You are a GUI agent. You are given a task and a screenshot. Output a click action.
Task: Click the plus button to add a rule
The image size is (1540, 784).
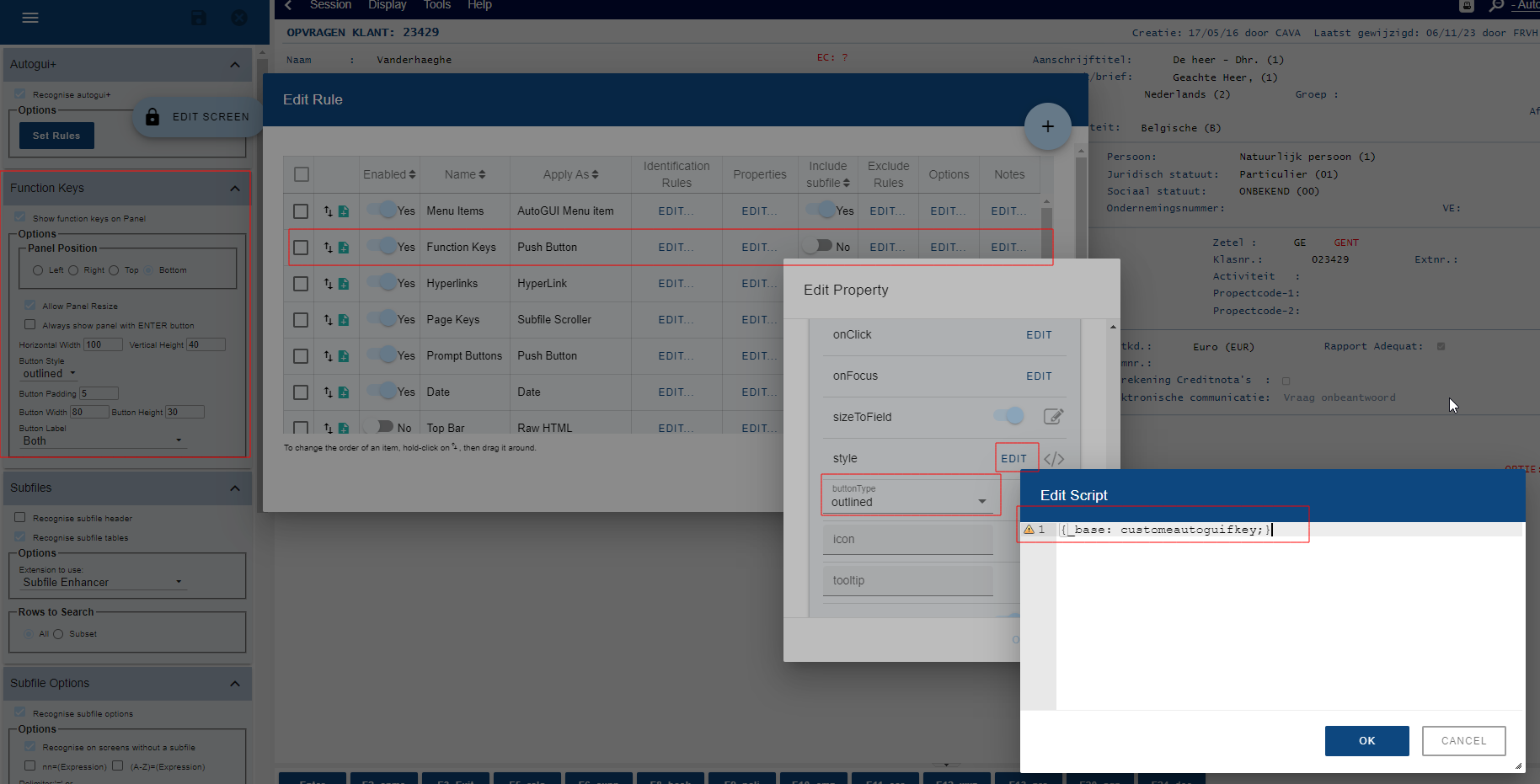click(x=1047, y=126)
